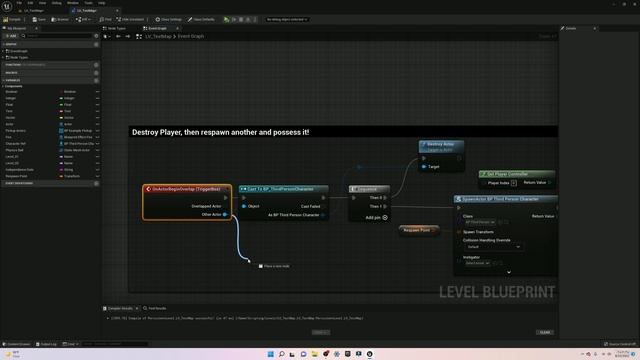
Task: Click the Respawn Point variable node
Action: point(419,230)
